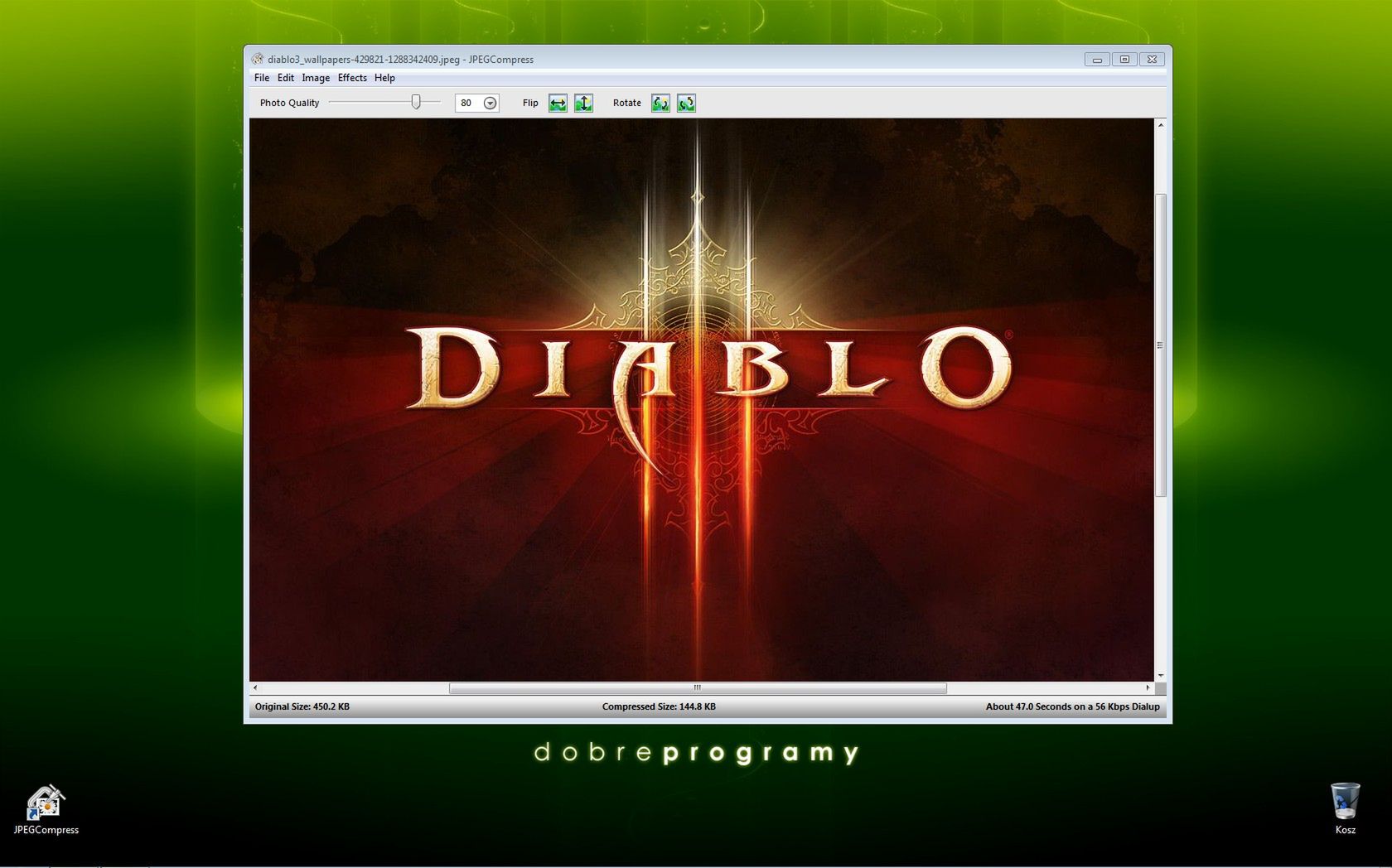Flip the image vertically
The image size is (1392, 868).
coord(583,103)
